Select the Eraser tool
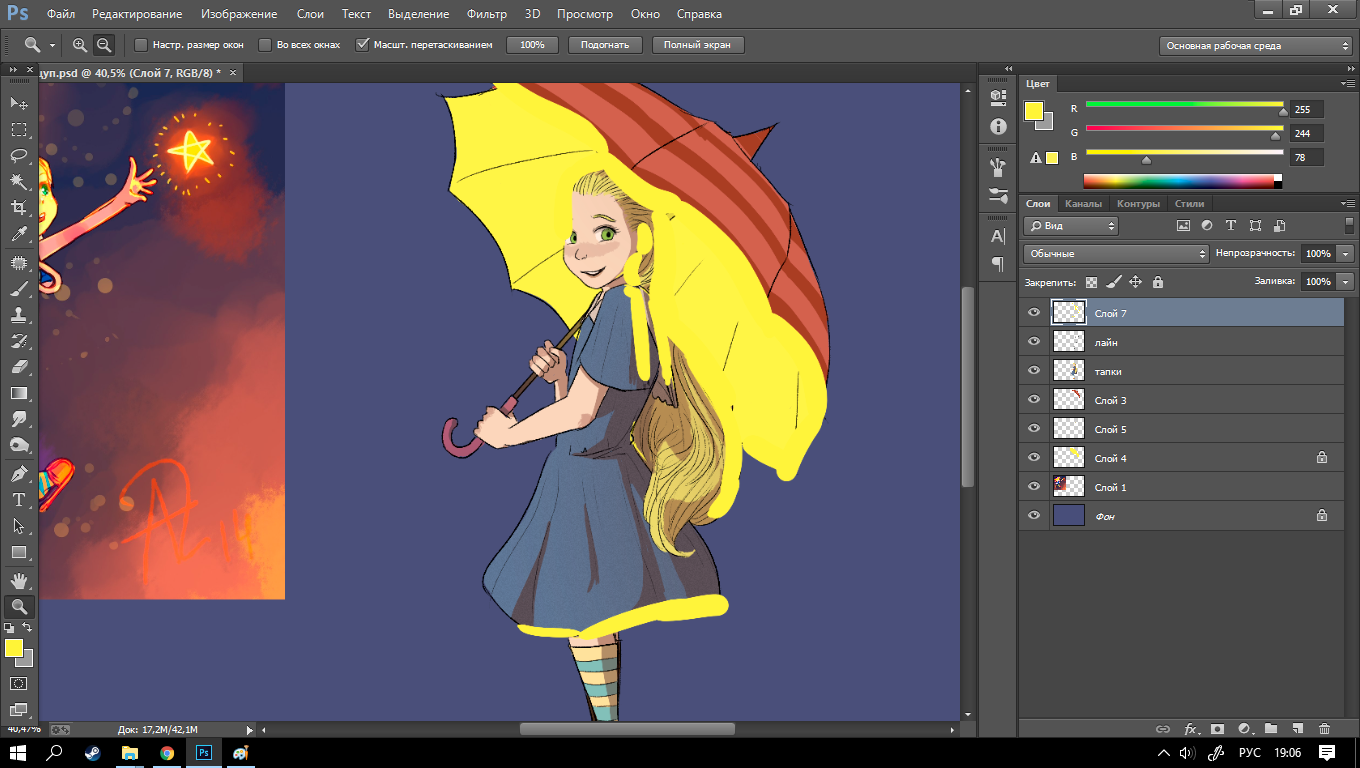Viewport: 1360px width, 768px height. [19, 367]
